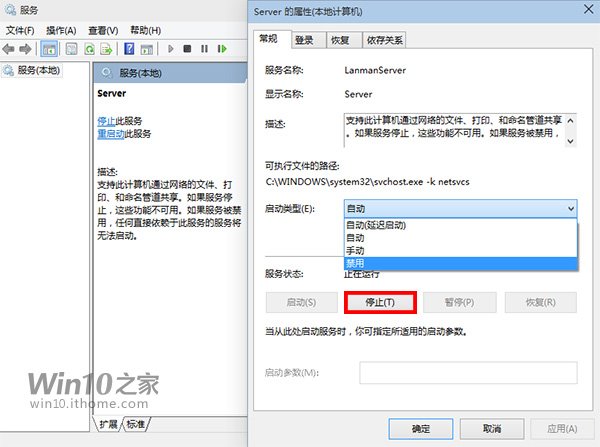The image size is (600, 447).
Task: Click the blue Help question-mark icon
Action: [129, 49]
